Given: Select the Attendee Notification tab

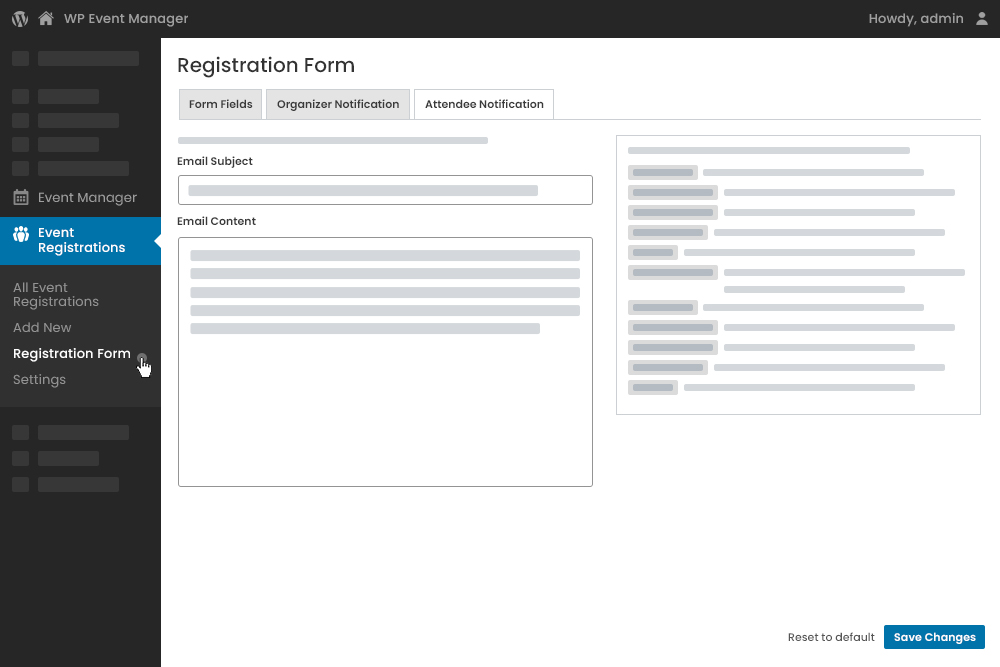Looking at the screenshot, I should [x=483, y=104].
